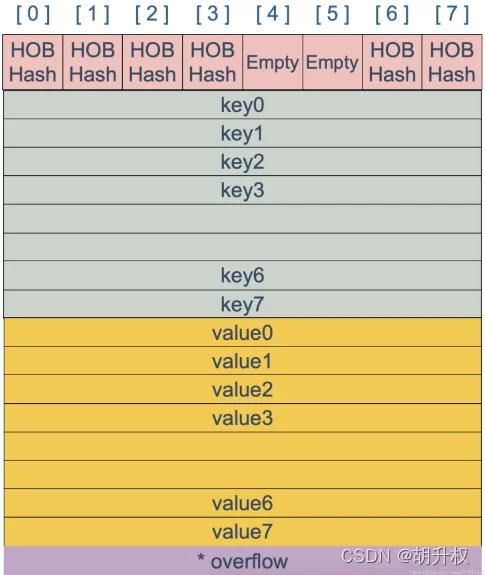This screenshot has height=575, width=485.
Task: Click the value7 row
Action: point(242,532)
